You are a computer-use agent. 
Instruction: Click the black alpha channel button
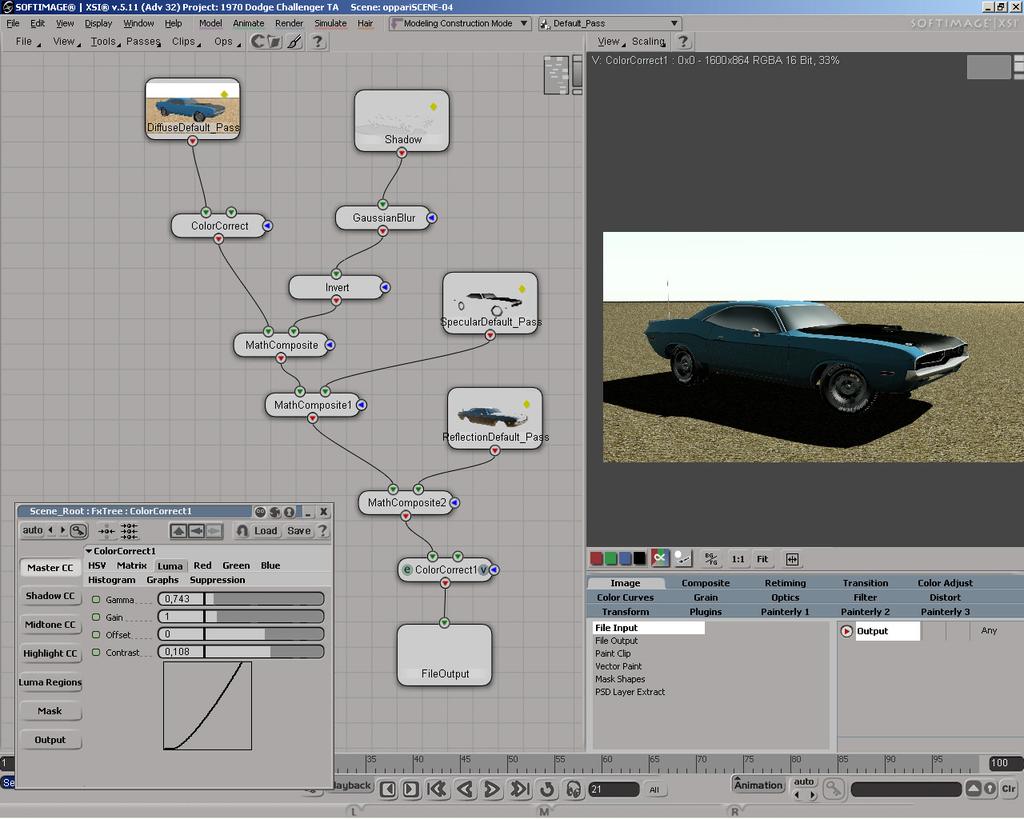click(639, 559)
